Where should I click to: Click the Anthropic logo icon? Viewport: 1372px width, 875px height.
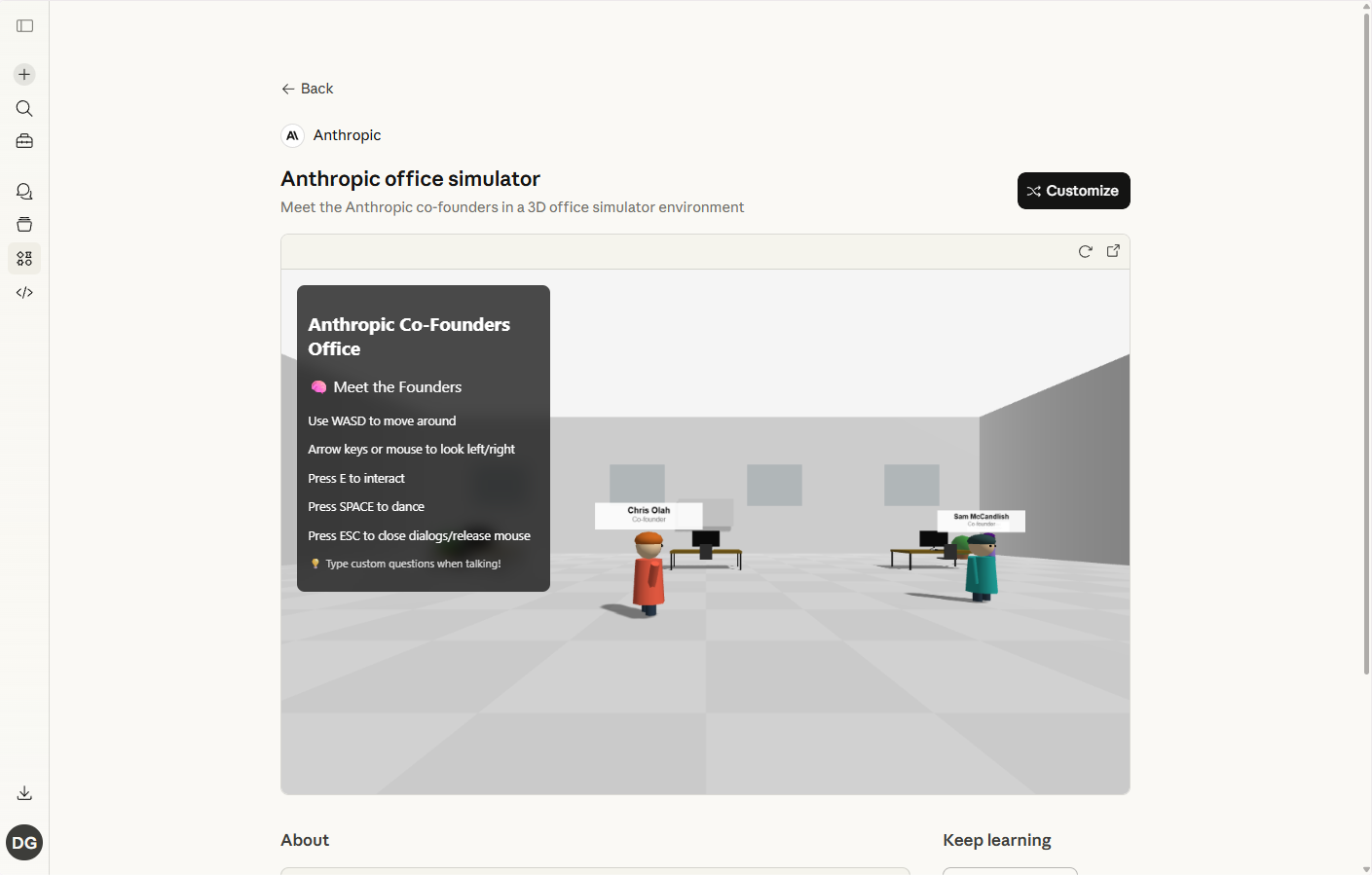292,135
